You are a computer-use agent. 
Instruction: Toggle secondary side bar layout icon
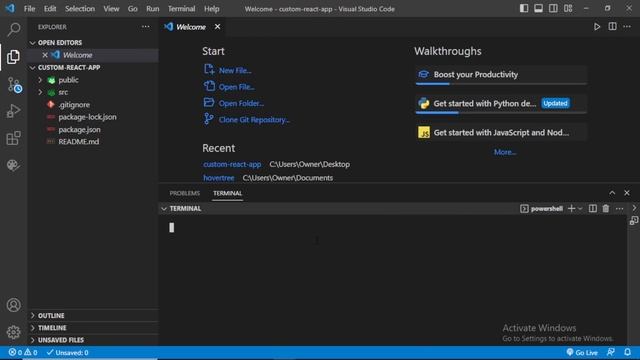[x=553, y=9]
